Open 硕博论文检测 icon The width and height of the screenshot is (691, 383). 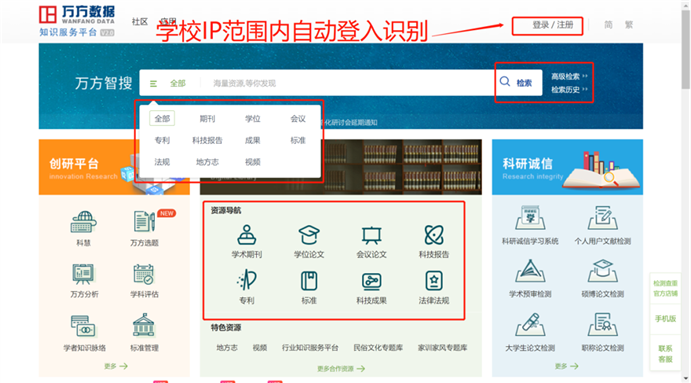(602, 271)
